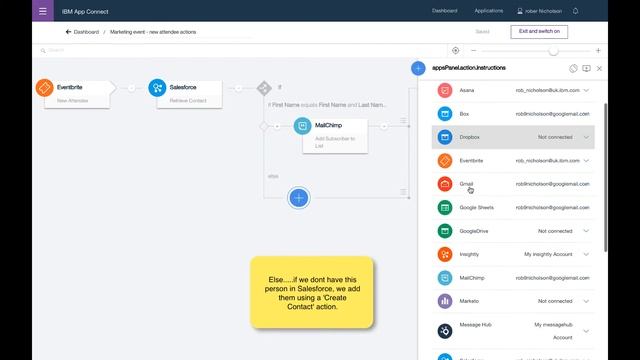This screenshot has height=360, width=640.
Task: Select the Eventbrite icon in applications list
Action: (445, 161)
